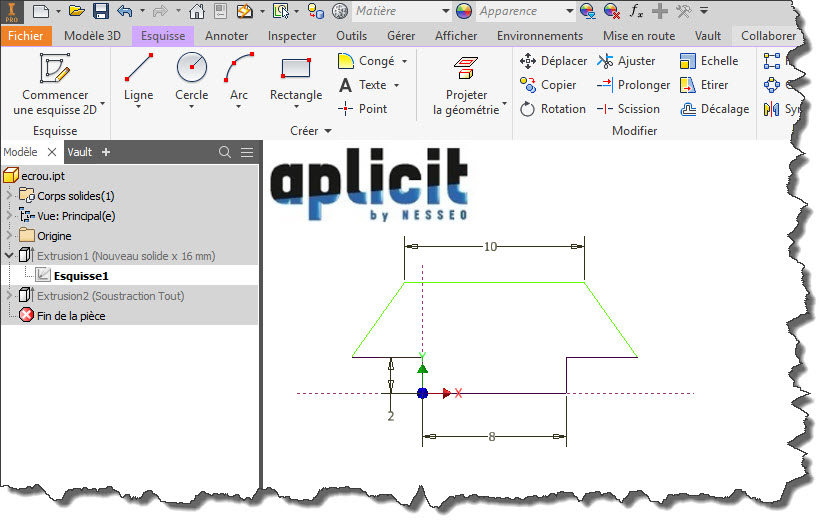This screenshot has height=529, width=833.
Task: Expand the Corps solides(1) node
Action: pos(10,196)
